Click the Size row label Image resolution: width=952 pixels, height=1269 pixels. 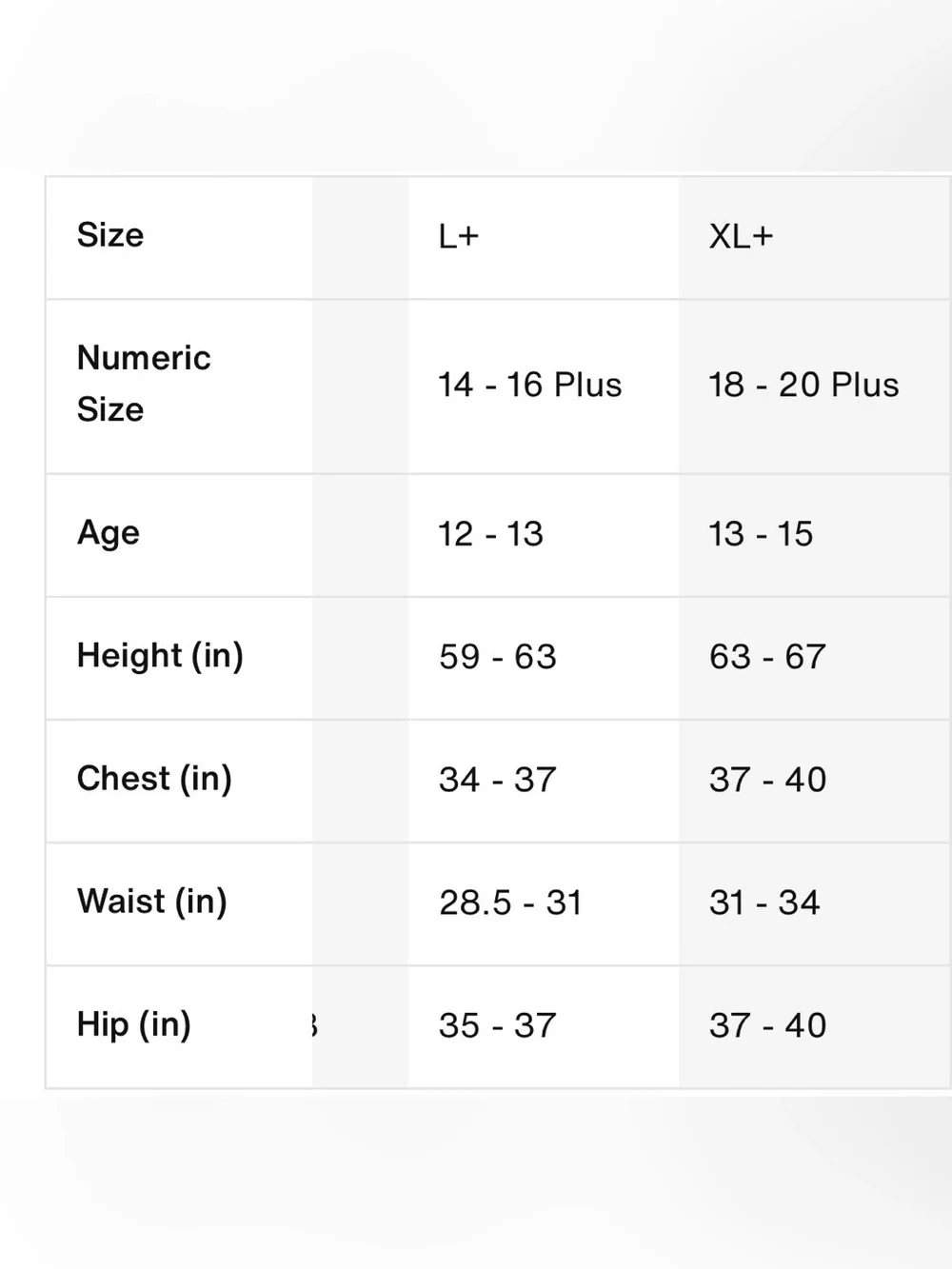pyautogui.click(x=110, y=235)
